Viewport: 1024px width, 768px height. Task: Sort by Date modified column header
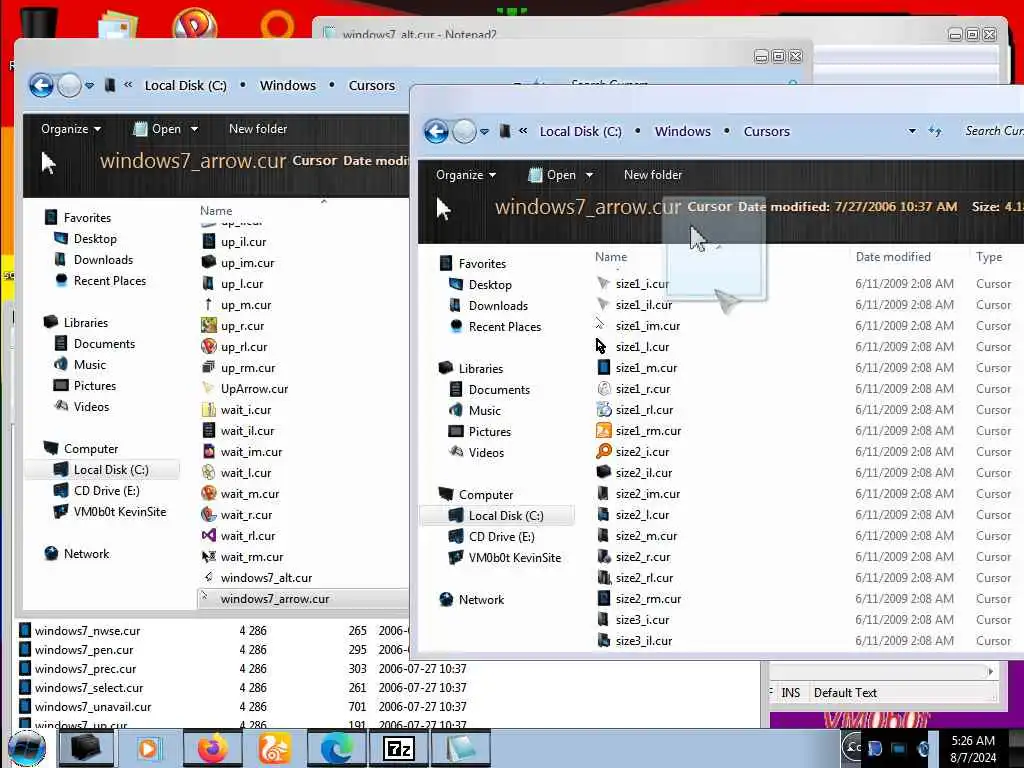(893, 257)
